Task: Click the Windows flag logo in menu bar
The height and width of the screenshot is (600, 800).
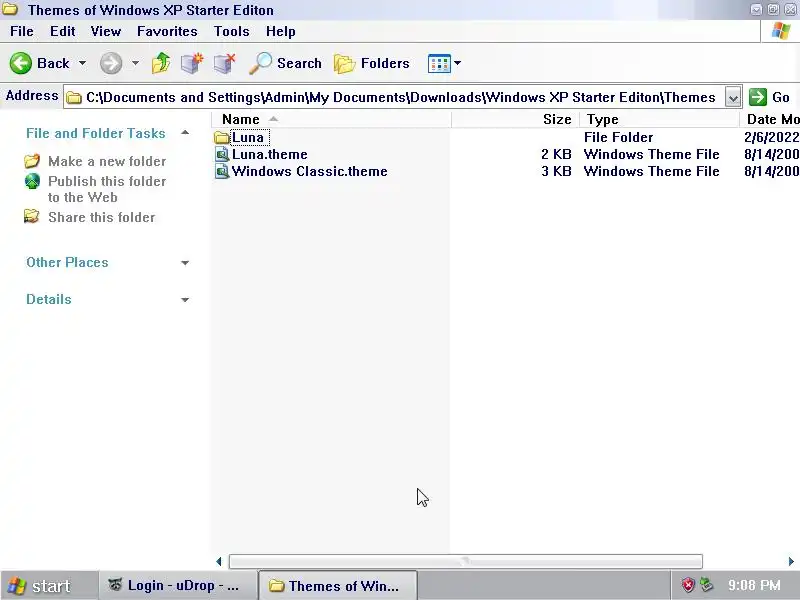Action: 781,31
